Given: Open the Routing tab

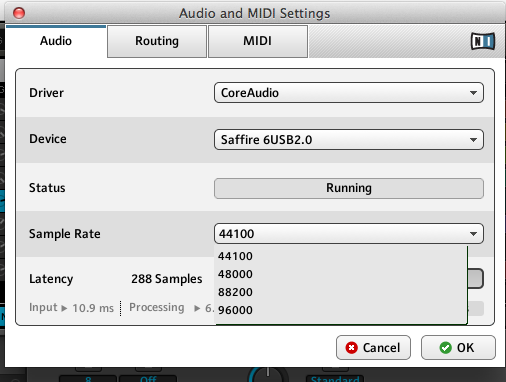Looking at the screenshot, I should click(157, 41).
